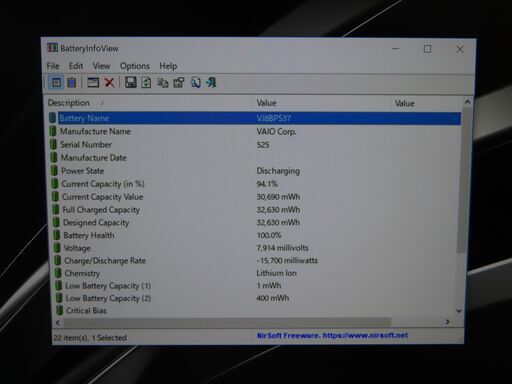Open Properties from the toolbar icon

[179, 82]
